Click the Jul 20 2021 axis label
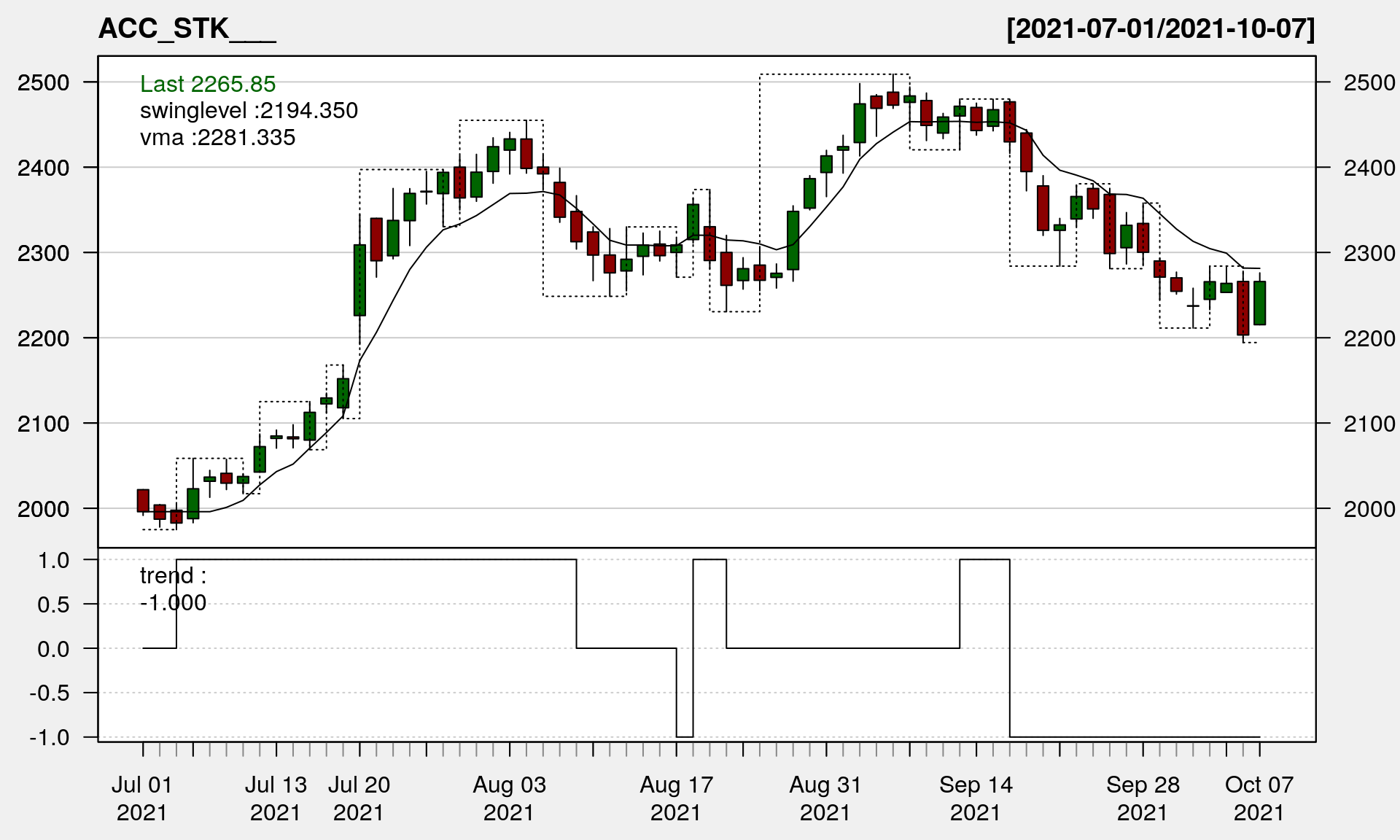 click(359, 798)
